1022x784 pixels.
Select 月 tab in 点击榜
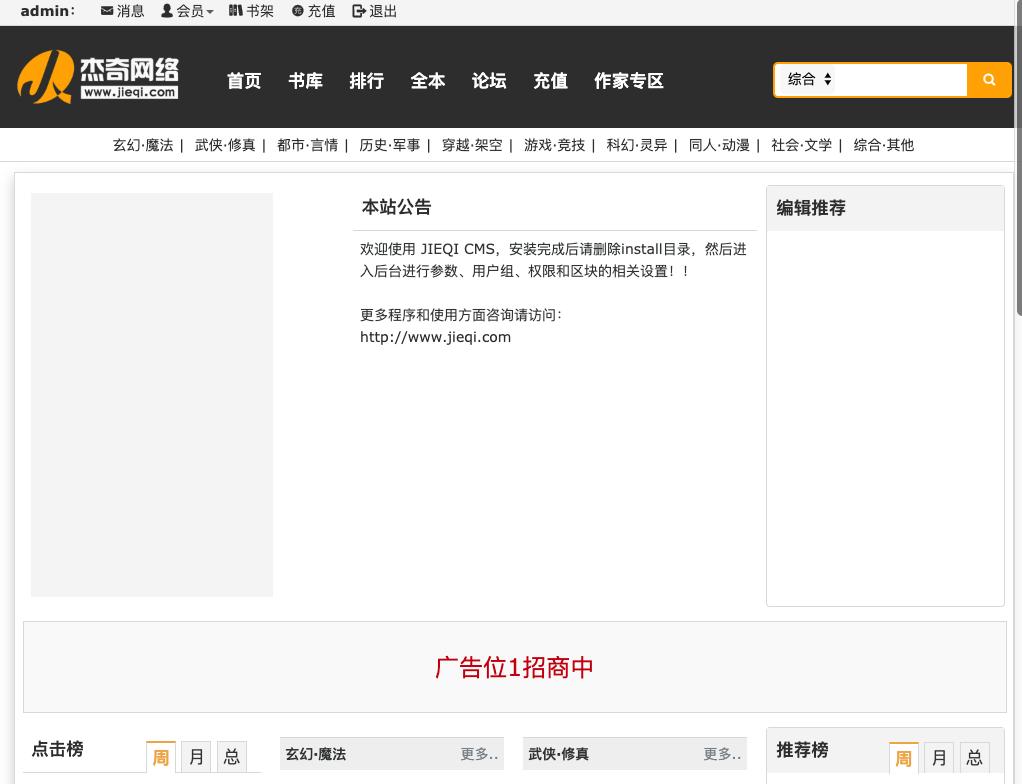(x=196, y=757)
